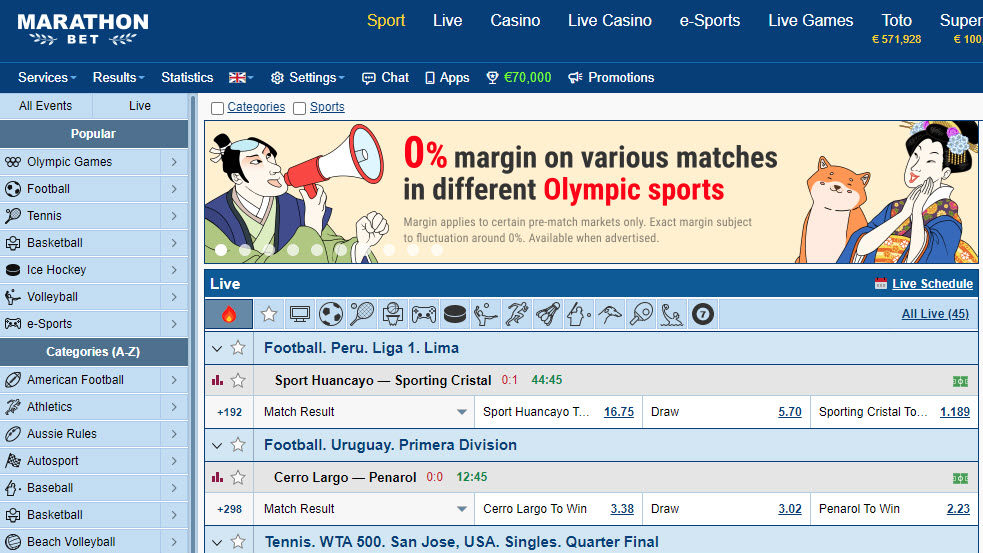The image size is (983, 553).
Task: Filter live events by baseball batter icon
Action: coord(579,314)
